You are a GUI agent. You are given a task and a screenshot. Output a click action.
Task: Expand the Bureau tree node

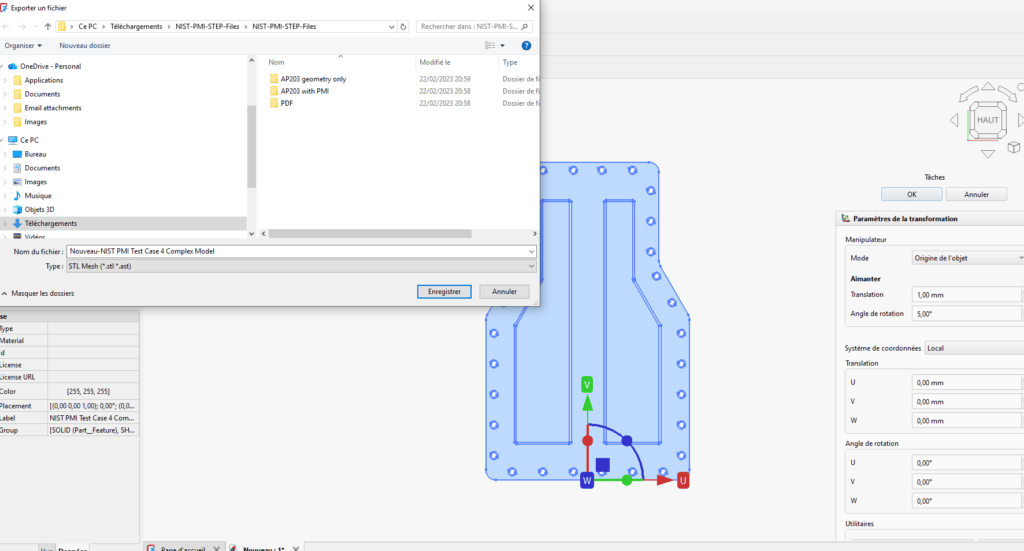click(x=5, y=155)
